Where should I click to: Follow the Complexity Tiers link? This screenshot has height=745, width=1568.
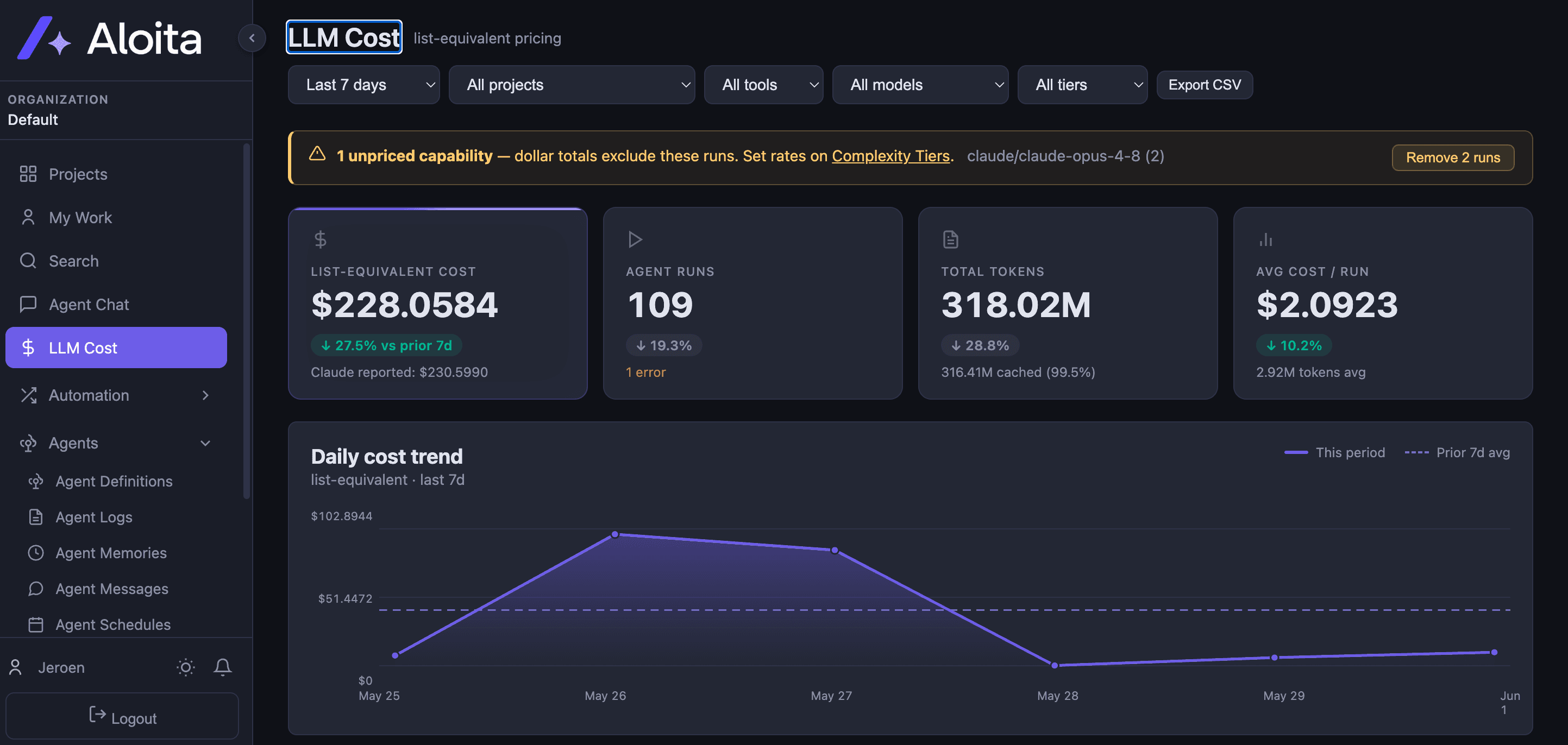coord(890,156)
